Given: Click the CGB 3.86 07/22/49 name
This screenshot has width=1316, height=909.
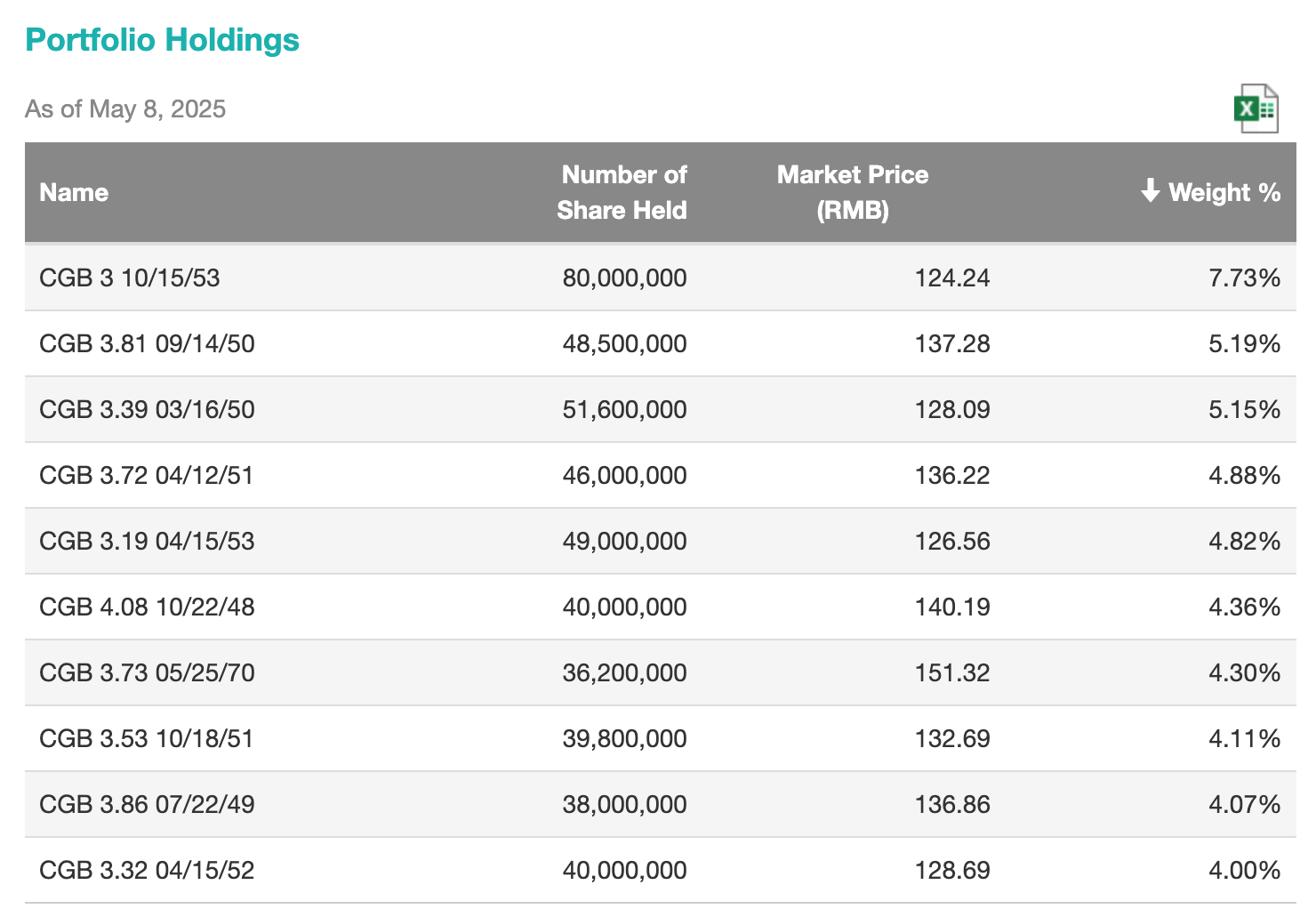Looking at the screenshot, I should coord(147,804).
